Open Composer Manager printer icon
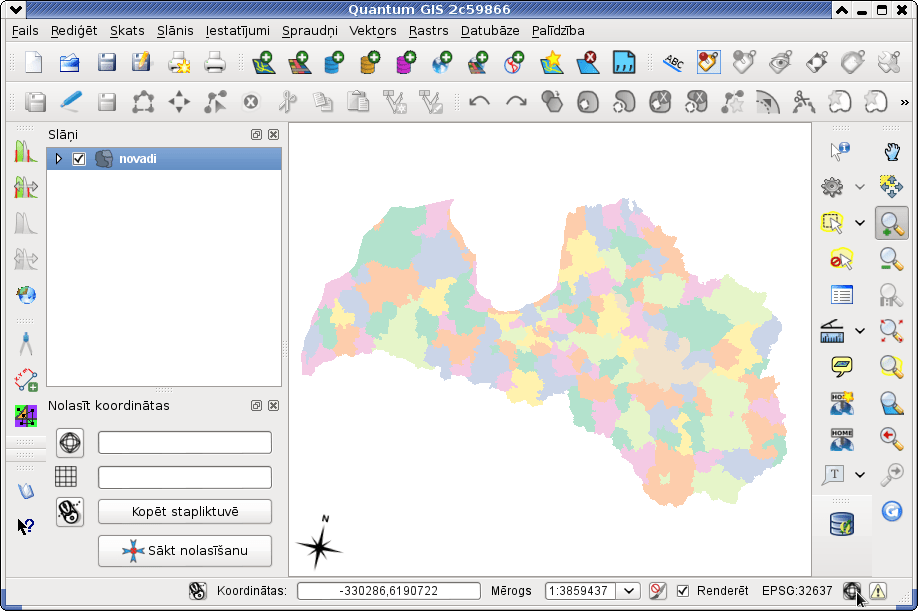918x611 pixels. 214,62
